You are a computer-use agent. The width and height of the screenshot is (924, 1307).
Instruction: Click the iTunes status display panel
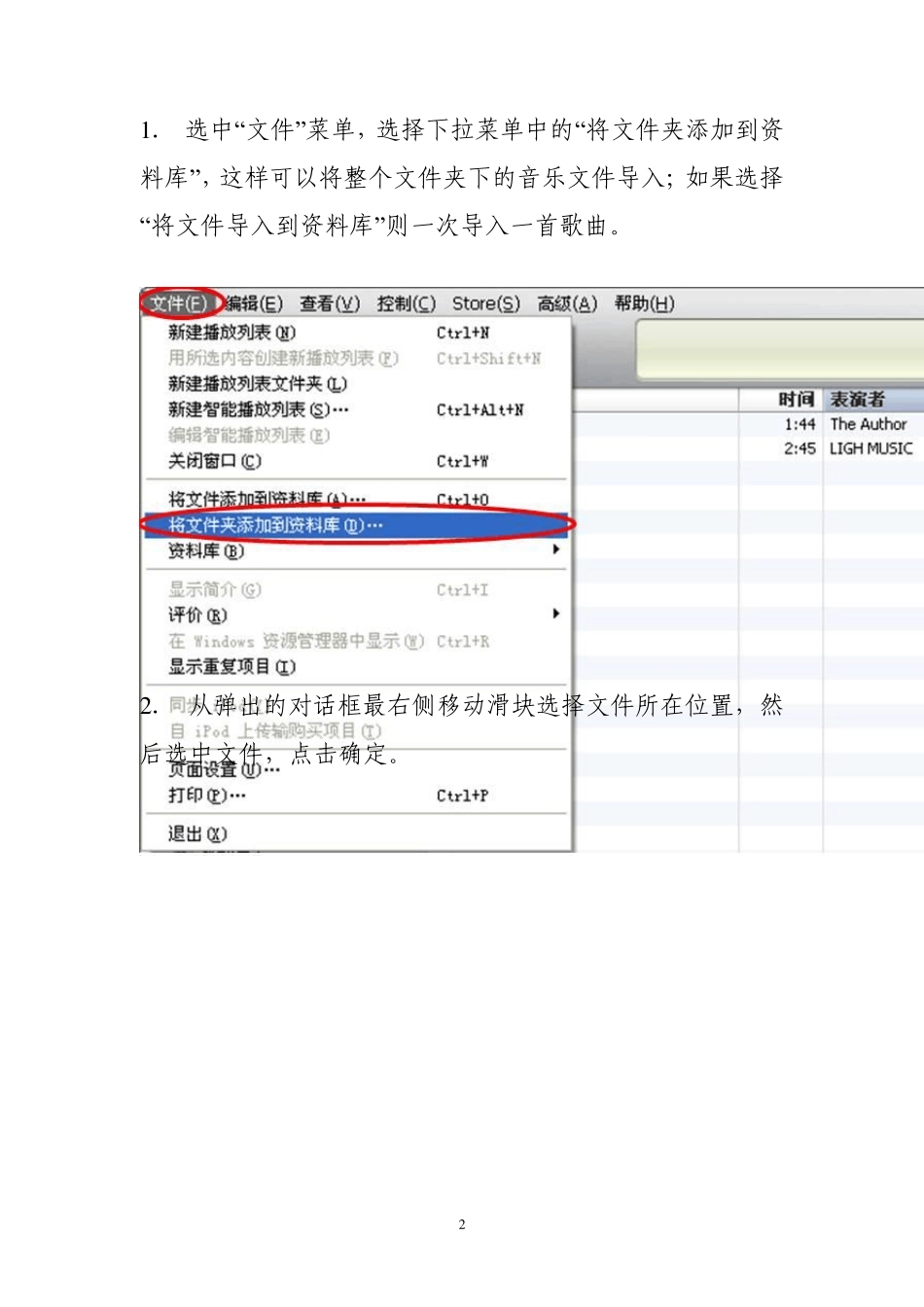(780, 349)
